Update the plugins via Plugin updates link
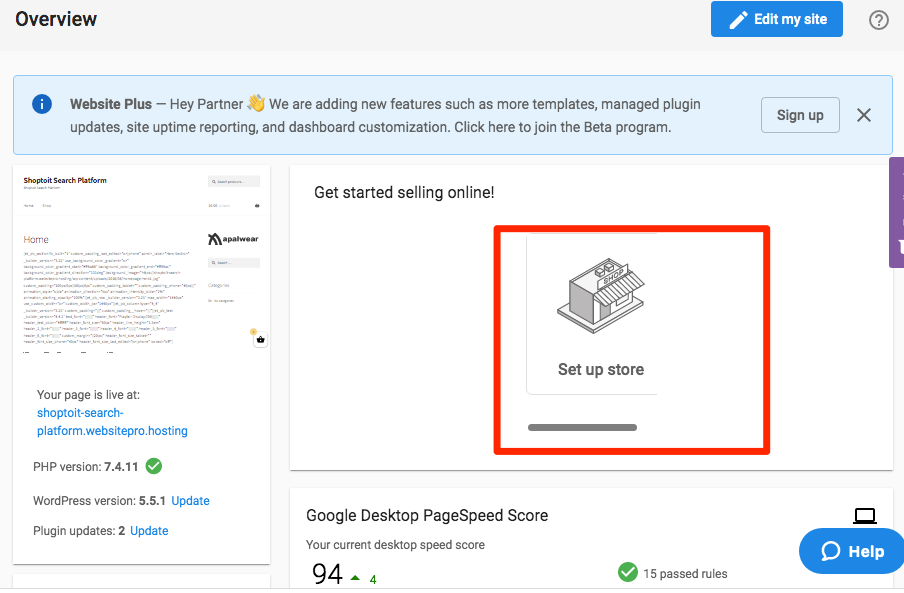Image resolution: width=904 pixels, height=593 pixels. click(x=149, y=531)
